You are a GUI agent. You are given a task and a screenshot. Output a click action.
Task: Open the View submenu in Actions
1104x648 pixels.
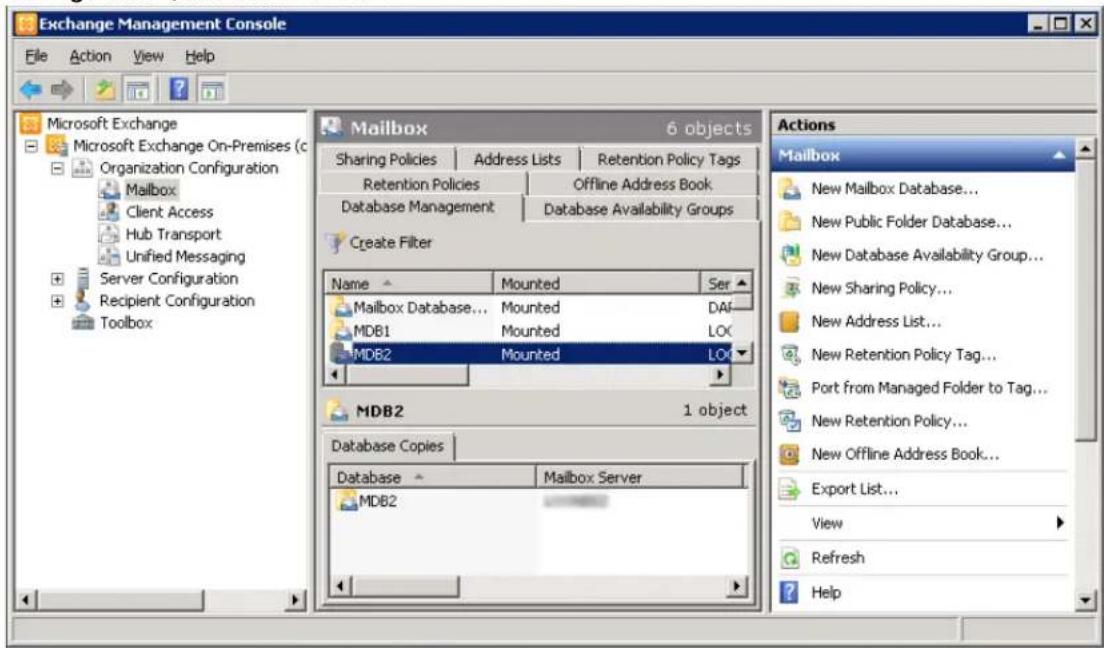(924, 523)
